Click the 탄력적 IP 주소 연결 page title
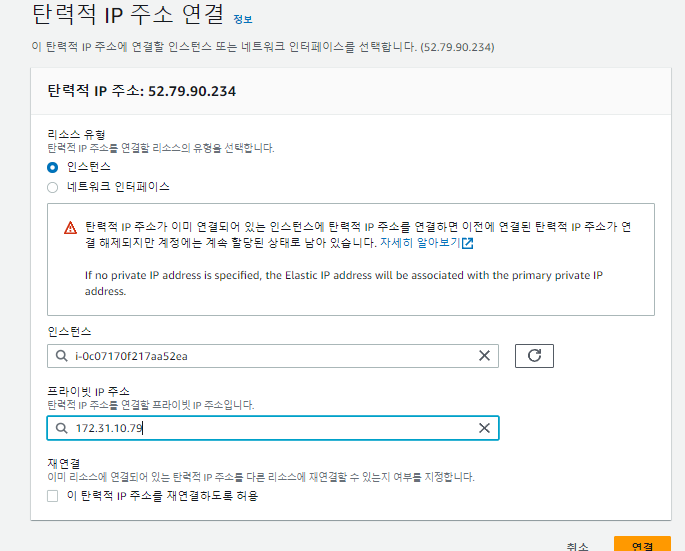The width and height of the screenshot is (685, 551). [x=128, y=14]
